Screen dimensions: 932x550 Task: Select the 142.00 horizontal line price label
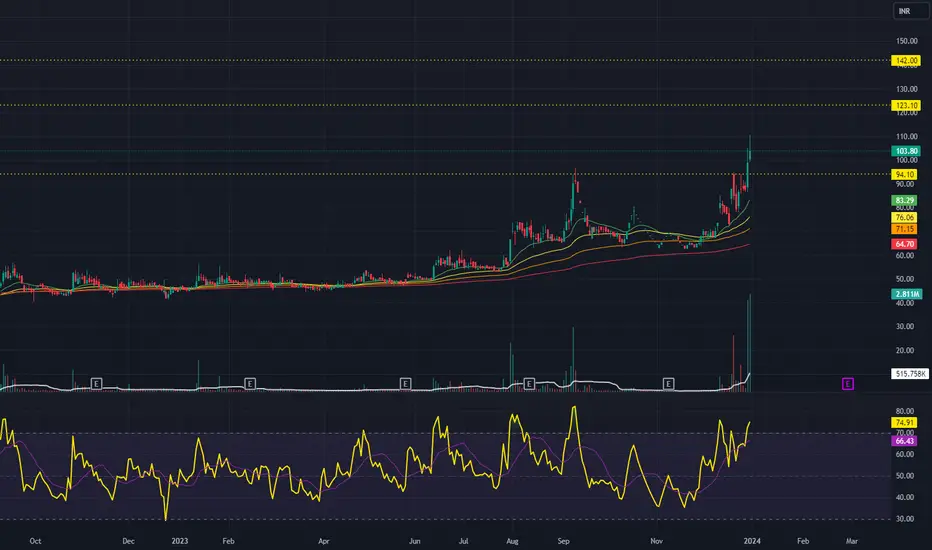click(906, 61)
